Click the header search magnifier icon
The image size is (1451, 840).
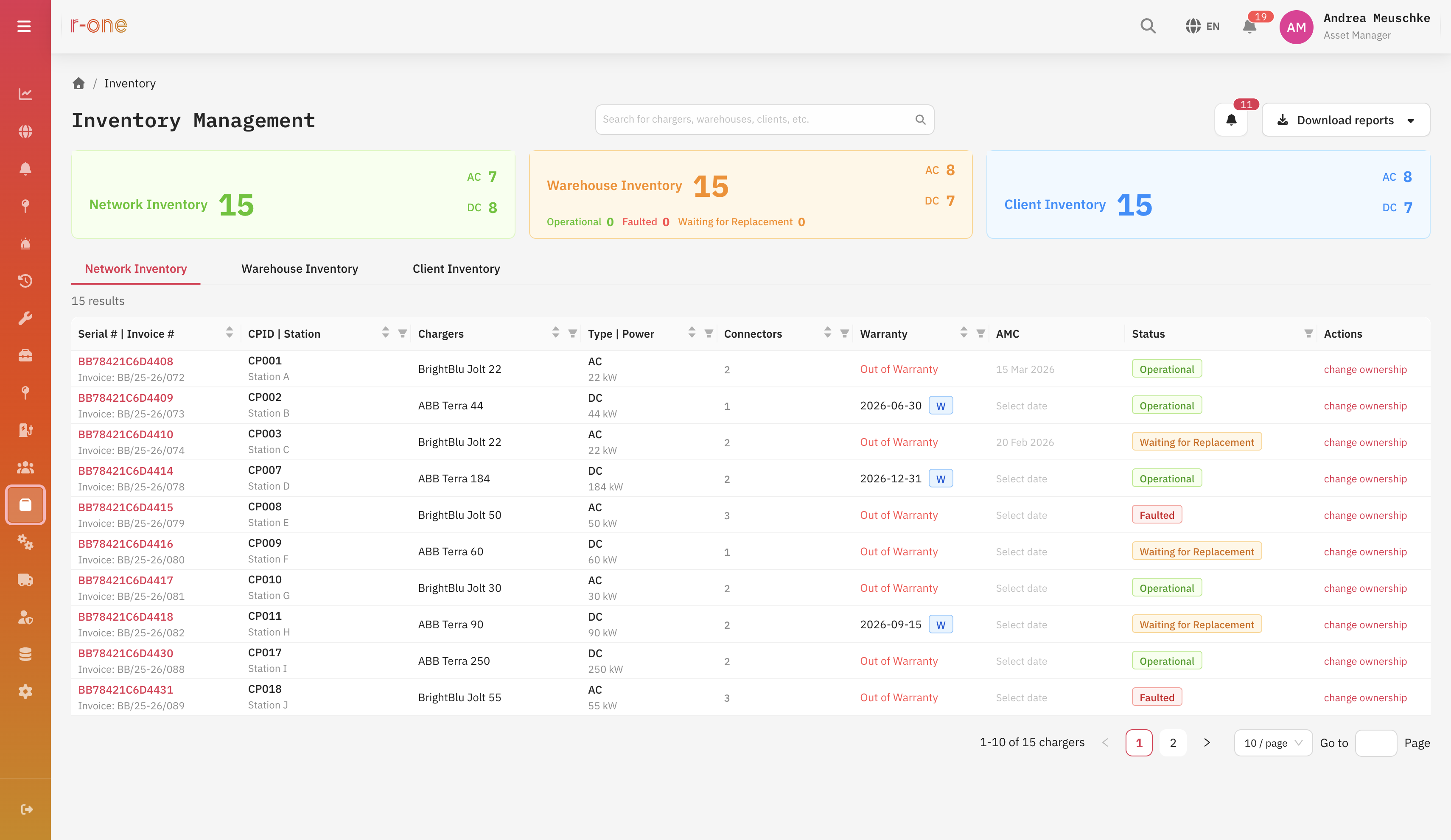[1148, 26]
